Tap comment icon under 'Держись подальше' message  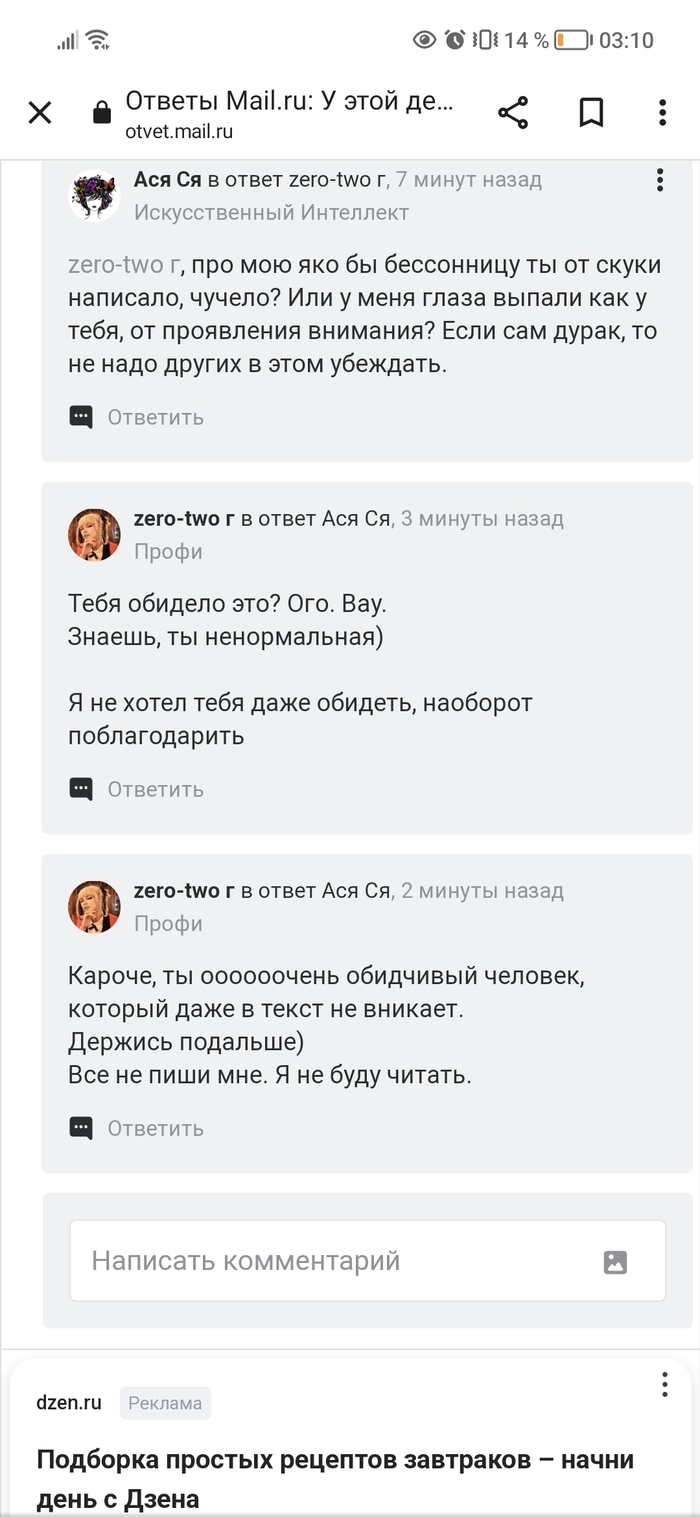tap(81, 1128)
